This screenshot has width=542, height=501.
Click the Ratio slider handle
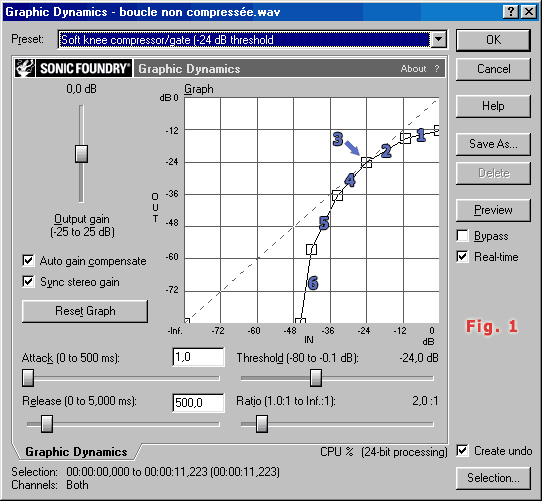262,424
